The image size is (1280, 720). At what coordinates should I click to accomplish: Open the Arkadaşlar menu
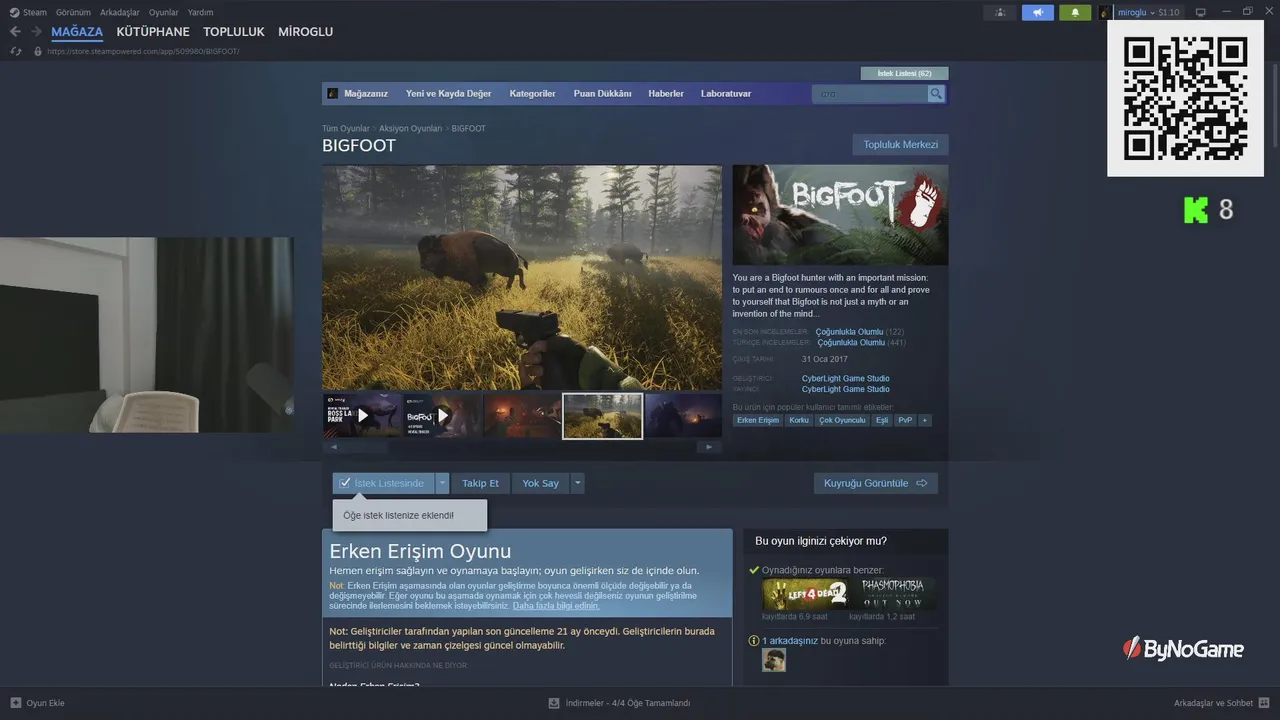pos(120,12)
